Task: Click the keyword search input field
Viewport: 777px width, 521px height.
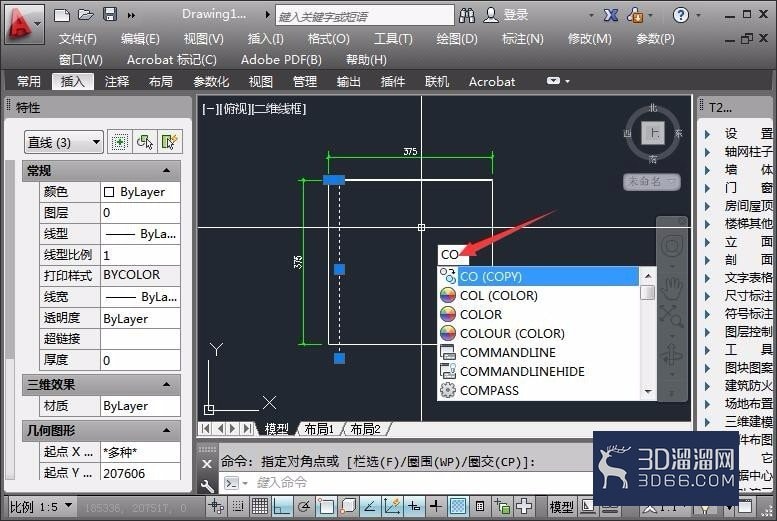Action: click(364, 16)
